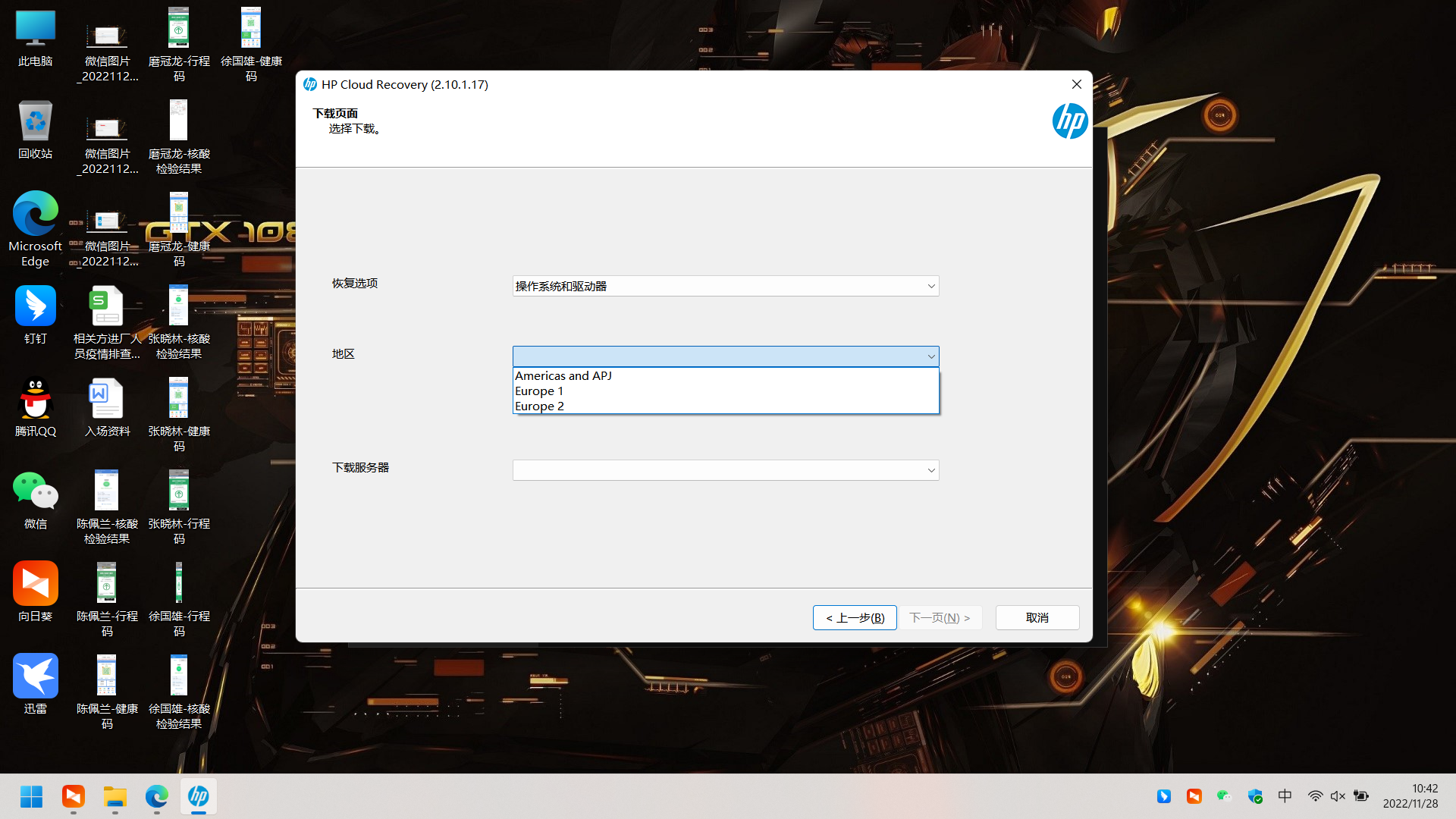Viewport: 1456px width, 819px height.
Task: Launch 钉钉 DingTalk from the desktop
Action: [35, 306]
